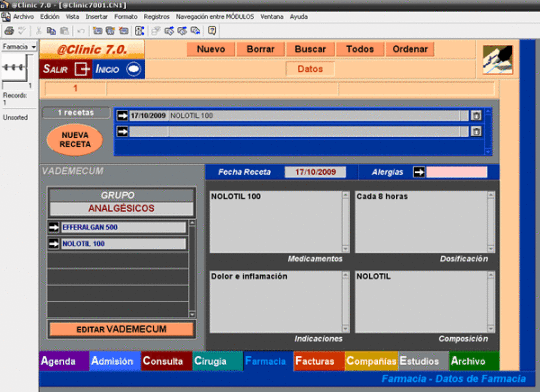Click the application icon left of Archivo menu
Screen dimensions: 540x392
coord(6,17)
